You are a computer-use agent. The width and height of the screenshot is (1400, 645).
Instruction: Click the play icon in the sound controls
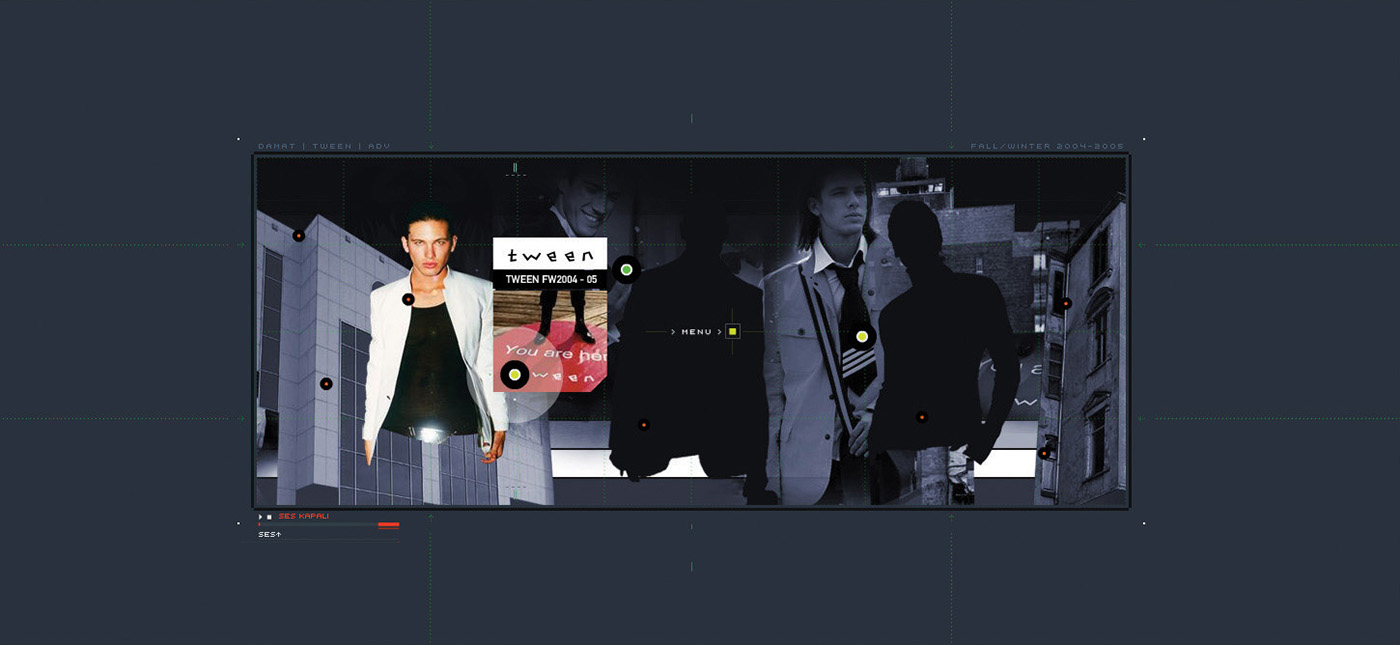(x=260, y=517)
